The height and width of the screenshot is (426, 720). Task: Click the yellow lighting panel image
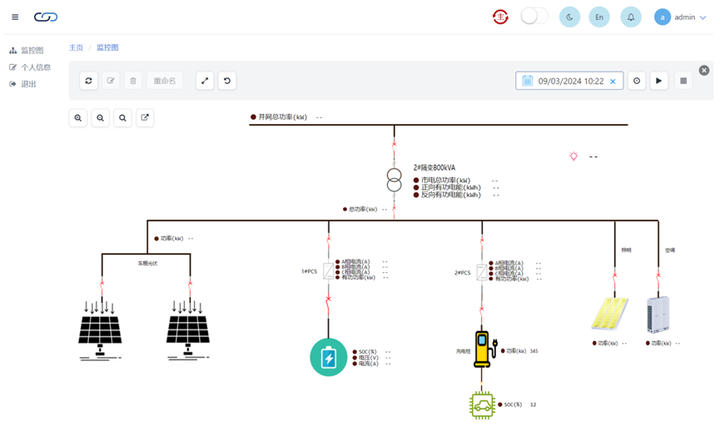point(610,313)
